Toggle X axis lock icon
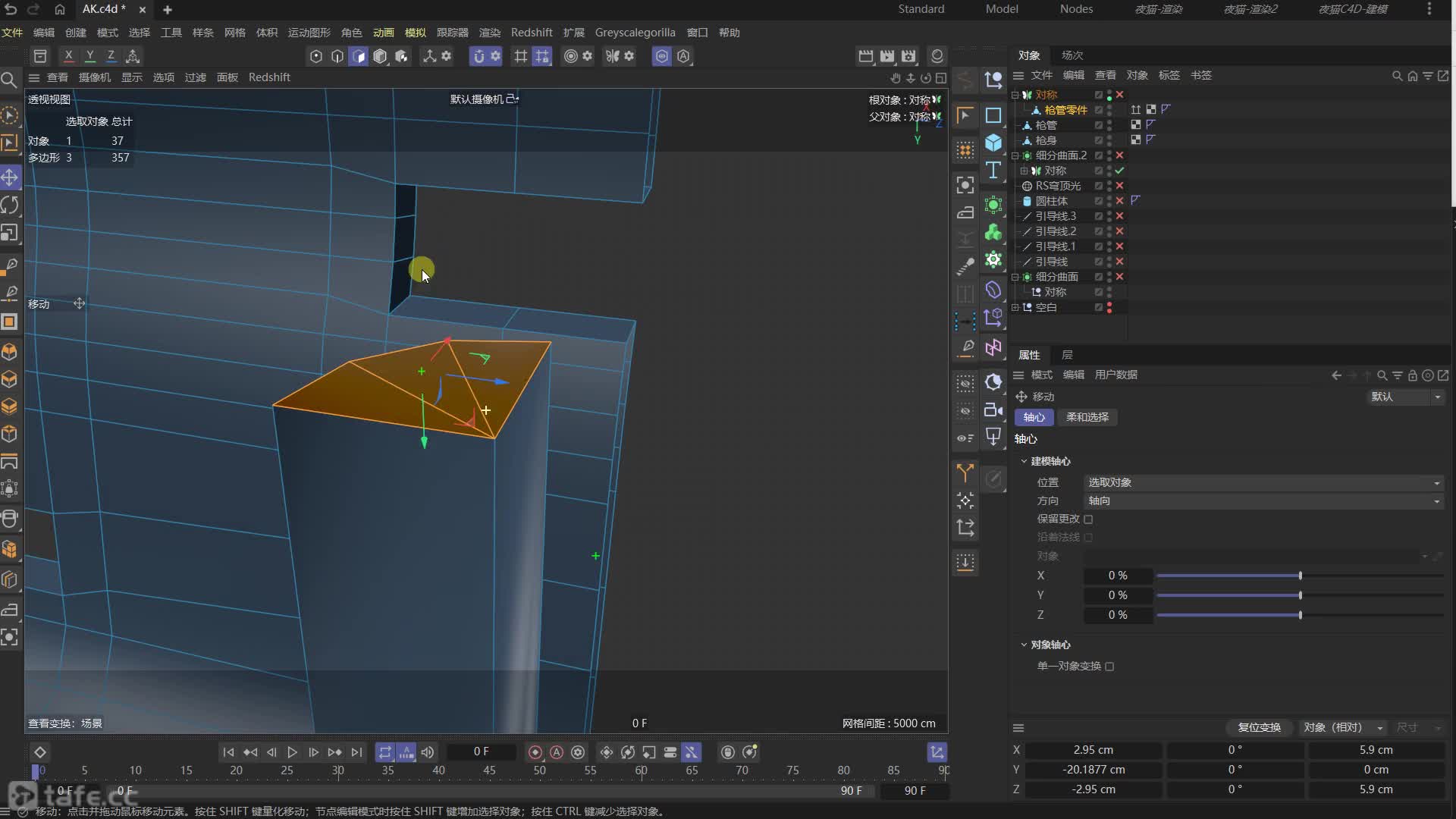The image size is (1456, 819). [68, 56]
